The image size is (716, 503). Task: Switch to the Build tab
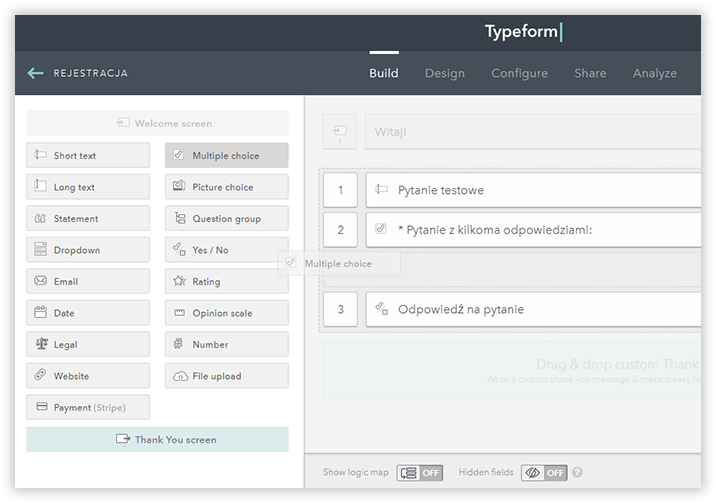[x=384, y=73]
